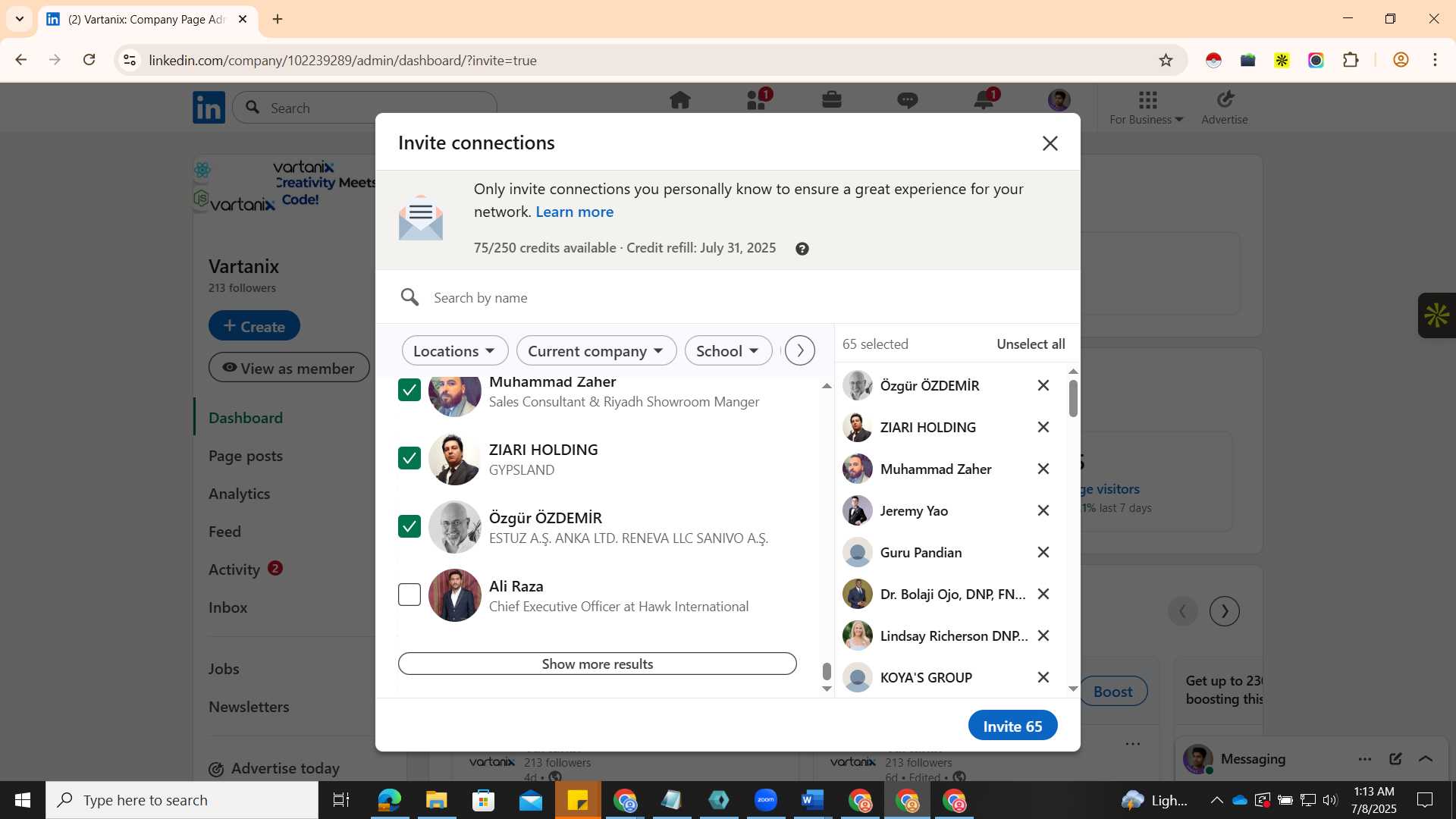Show hidden system tray icons
Image resolution: width=1456 pixels, height=819 pixels.
coord(1216,800)
